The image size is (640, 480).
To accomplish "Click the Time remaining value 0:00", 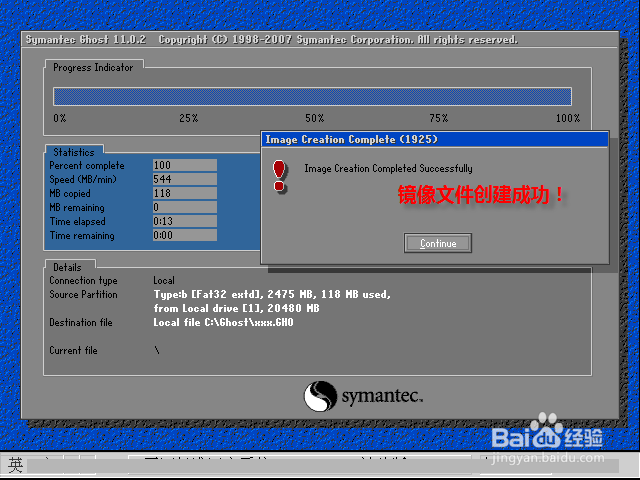I will coord(184,235).
